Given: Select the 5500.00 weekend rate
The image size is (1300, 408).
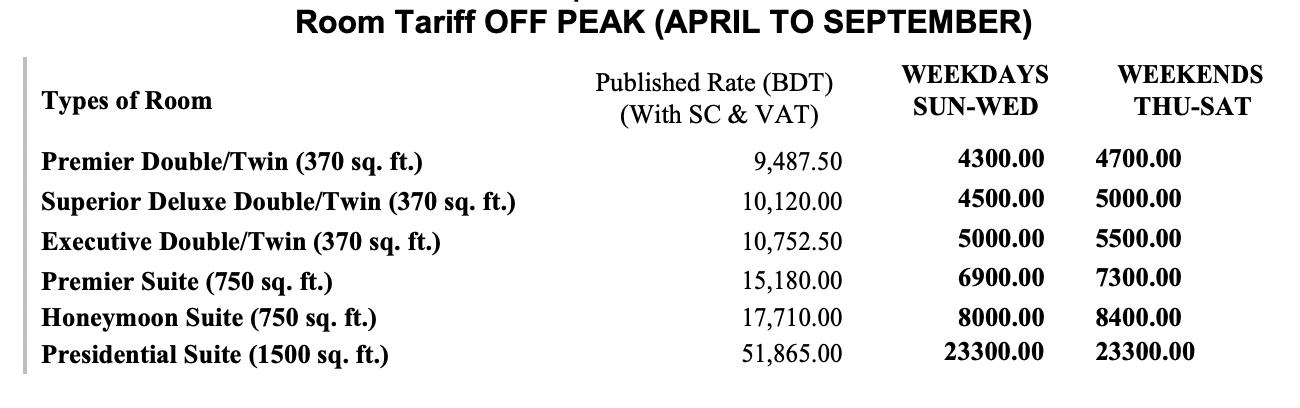Looking at the screenshot, I should coord(1137,239).
